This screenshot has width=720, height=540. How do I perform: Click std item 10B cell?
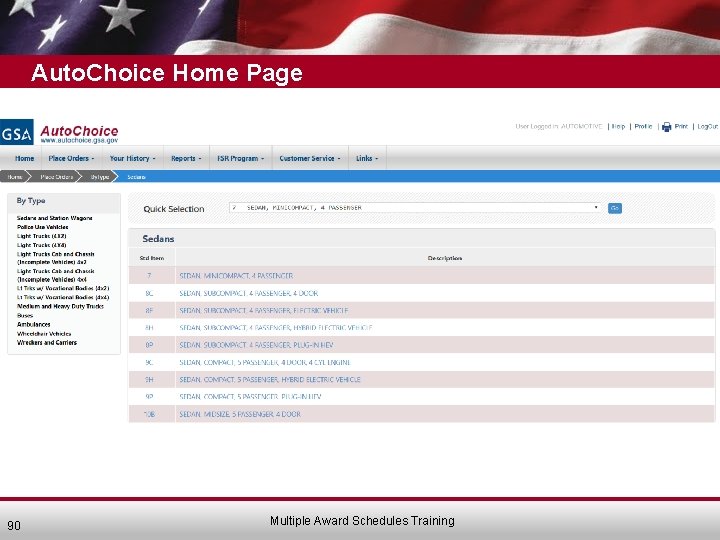[152, 414]
